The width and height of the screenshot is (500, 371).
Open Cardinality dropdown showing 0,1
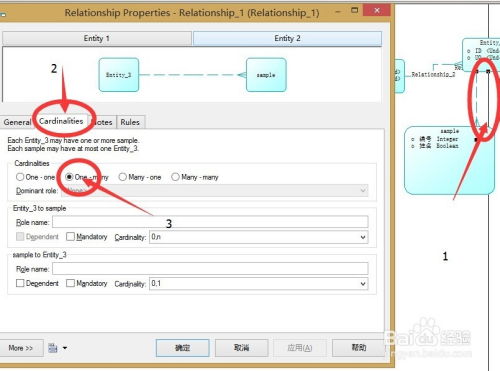pyautogui.click(x=259, y=284)
